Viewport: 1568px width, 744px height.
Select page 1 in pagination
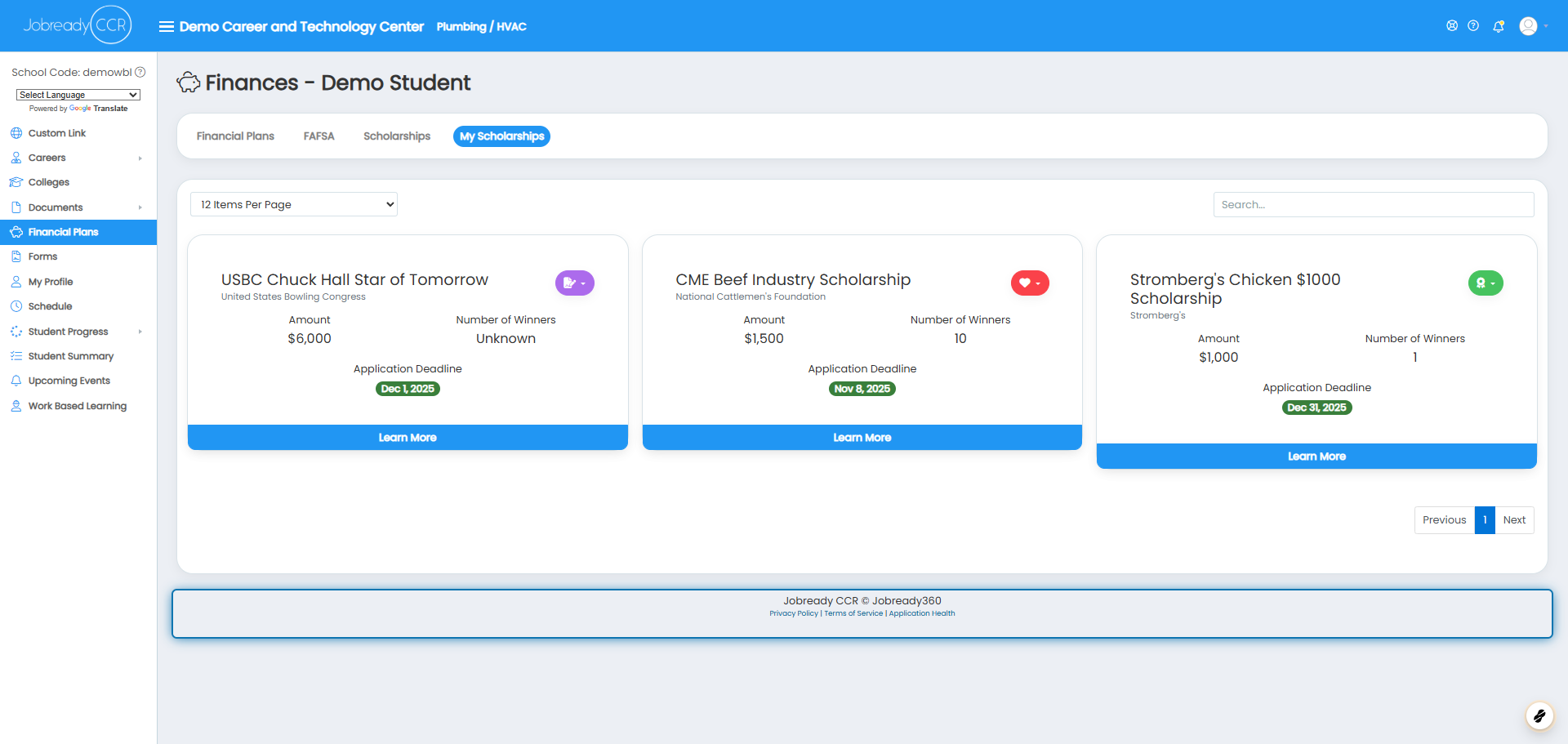point(1485,520)
